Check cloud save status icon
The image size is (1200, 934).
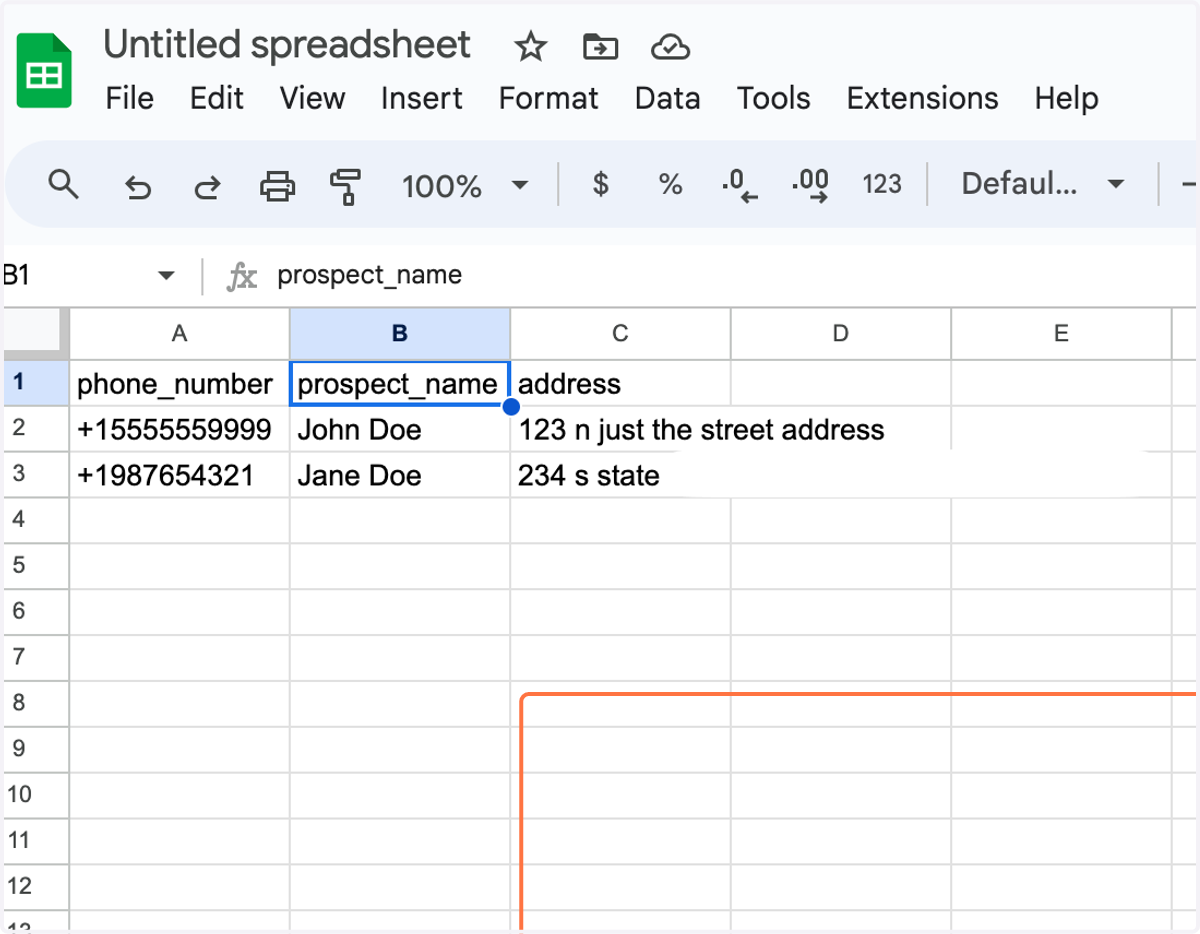(669, 46)
